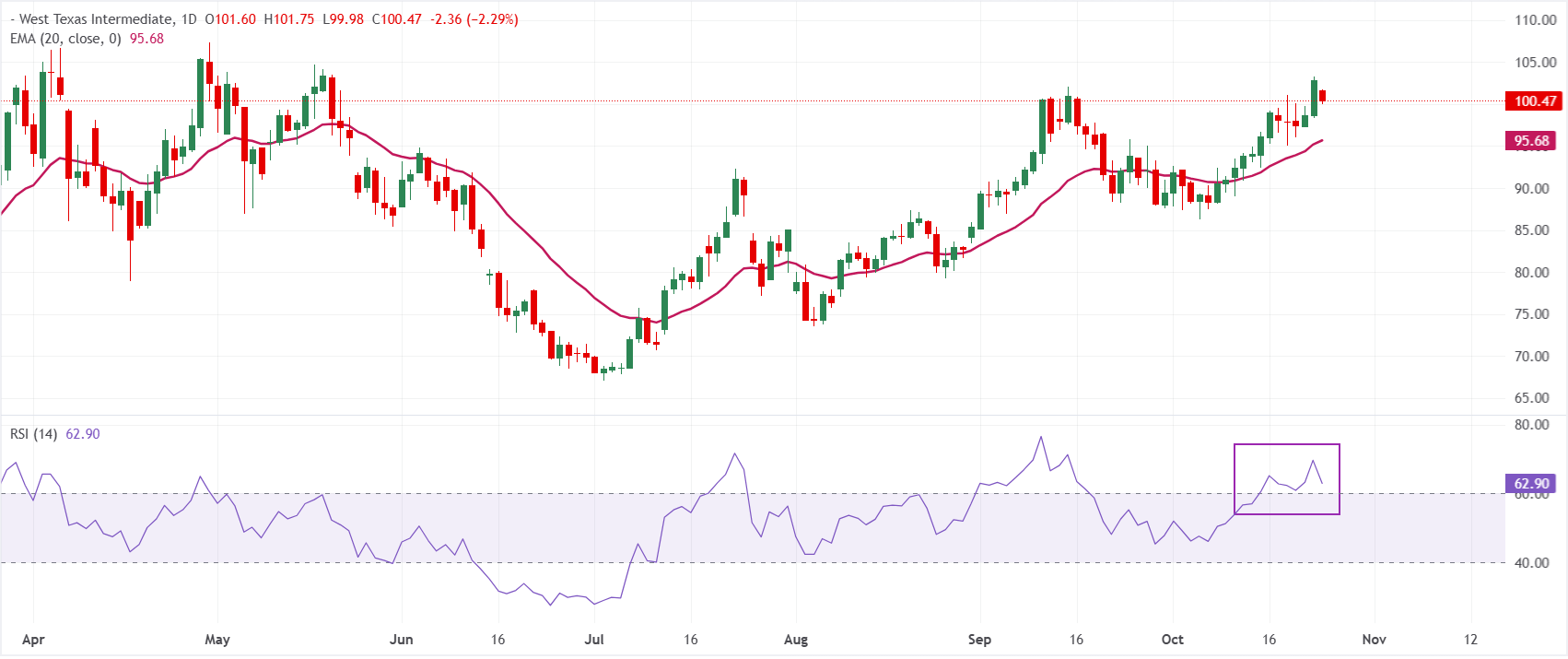Click the EMA value 95.68 in legend
Screen dimensions: 1568x659
click(x=147, y=39)
